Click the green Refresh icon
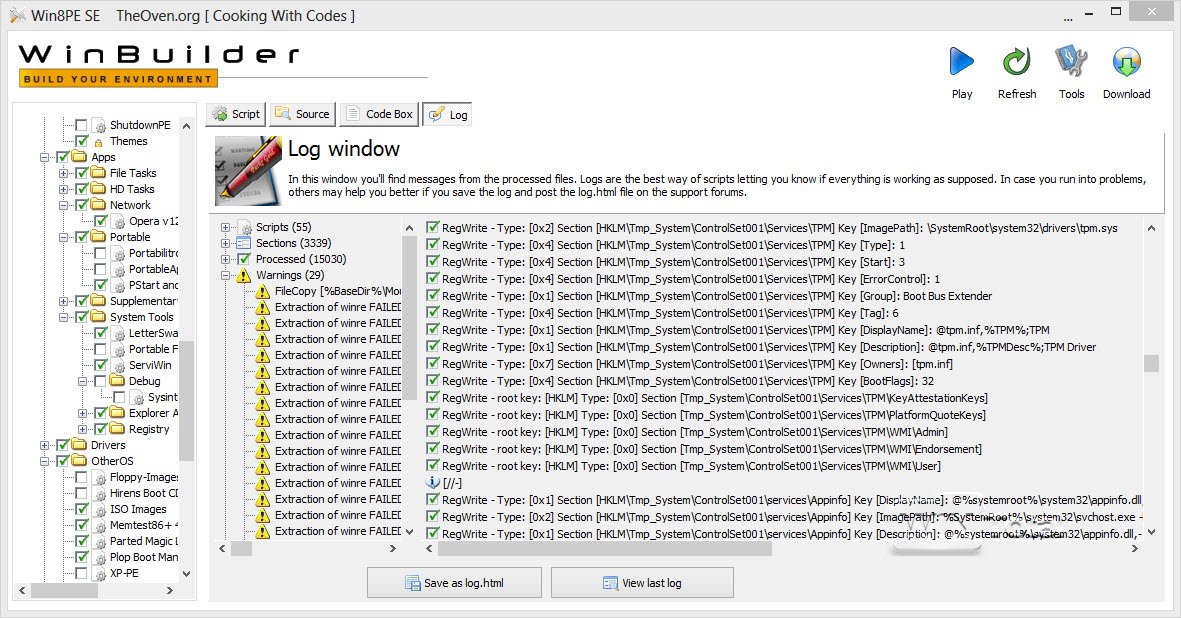This screenshot has height=618, width=1181. (1016, 61)
